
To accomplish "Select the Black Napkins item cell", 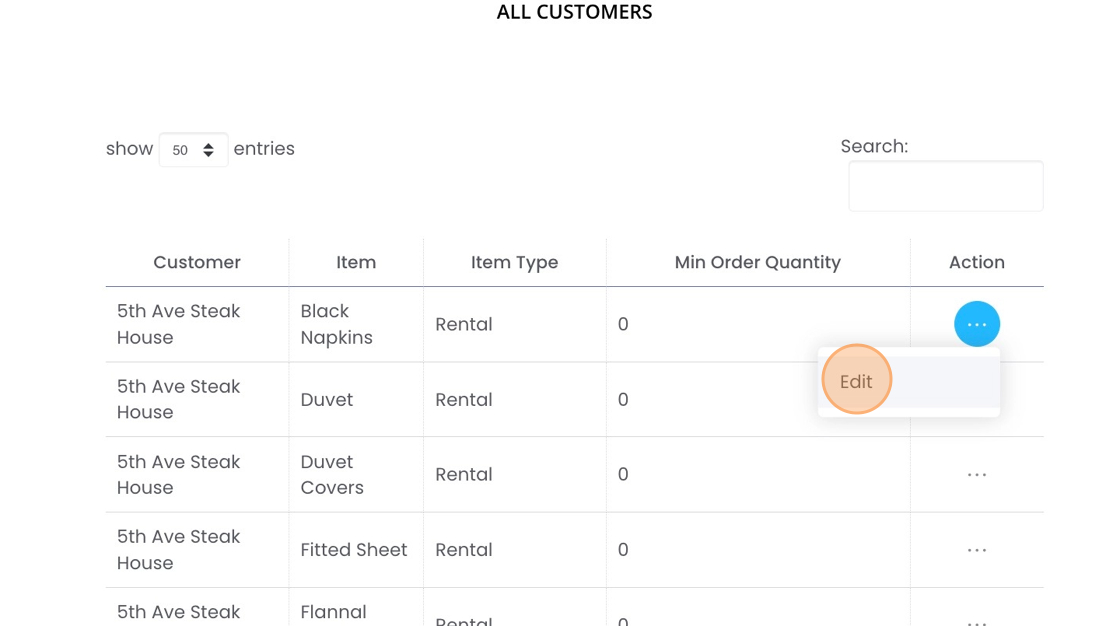I will point(336,324).
